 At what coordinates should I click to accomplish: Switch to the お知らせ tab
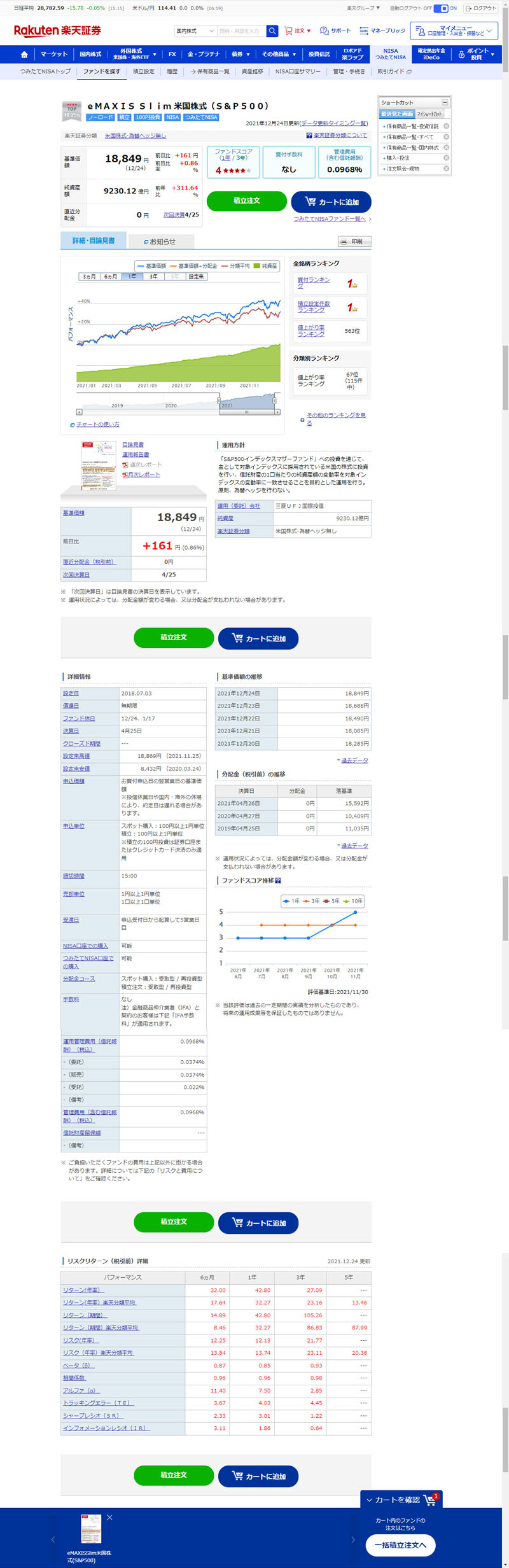(x=160, y=242)
